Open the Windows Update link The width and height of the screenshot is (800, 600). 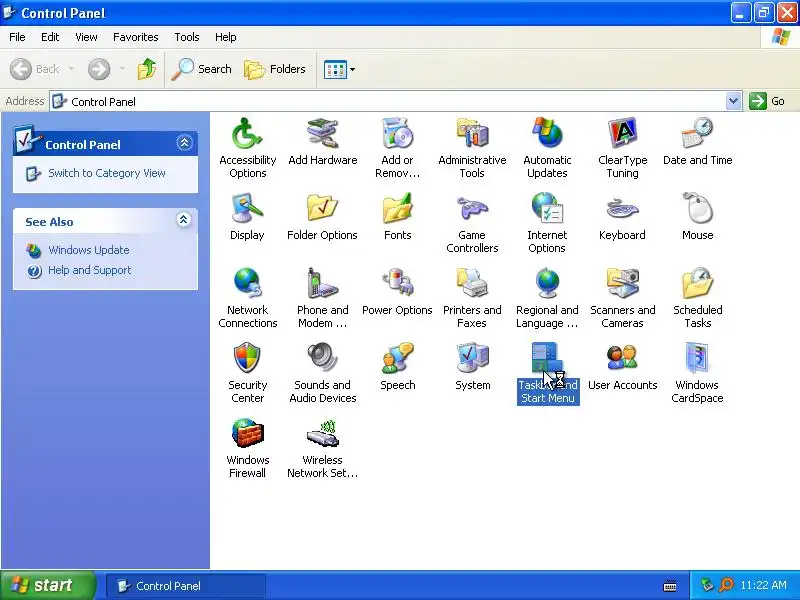click(89, 250)
